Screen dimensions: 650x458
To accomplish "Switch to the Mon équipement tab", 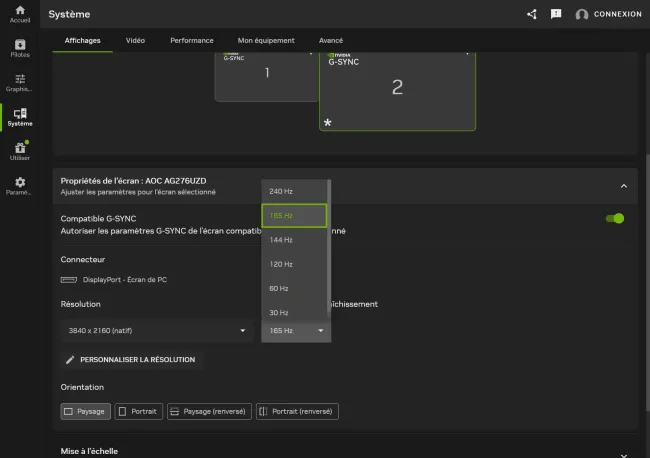I will pyautogui.click(x=266, y=40).
